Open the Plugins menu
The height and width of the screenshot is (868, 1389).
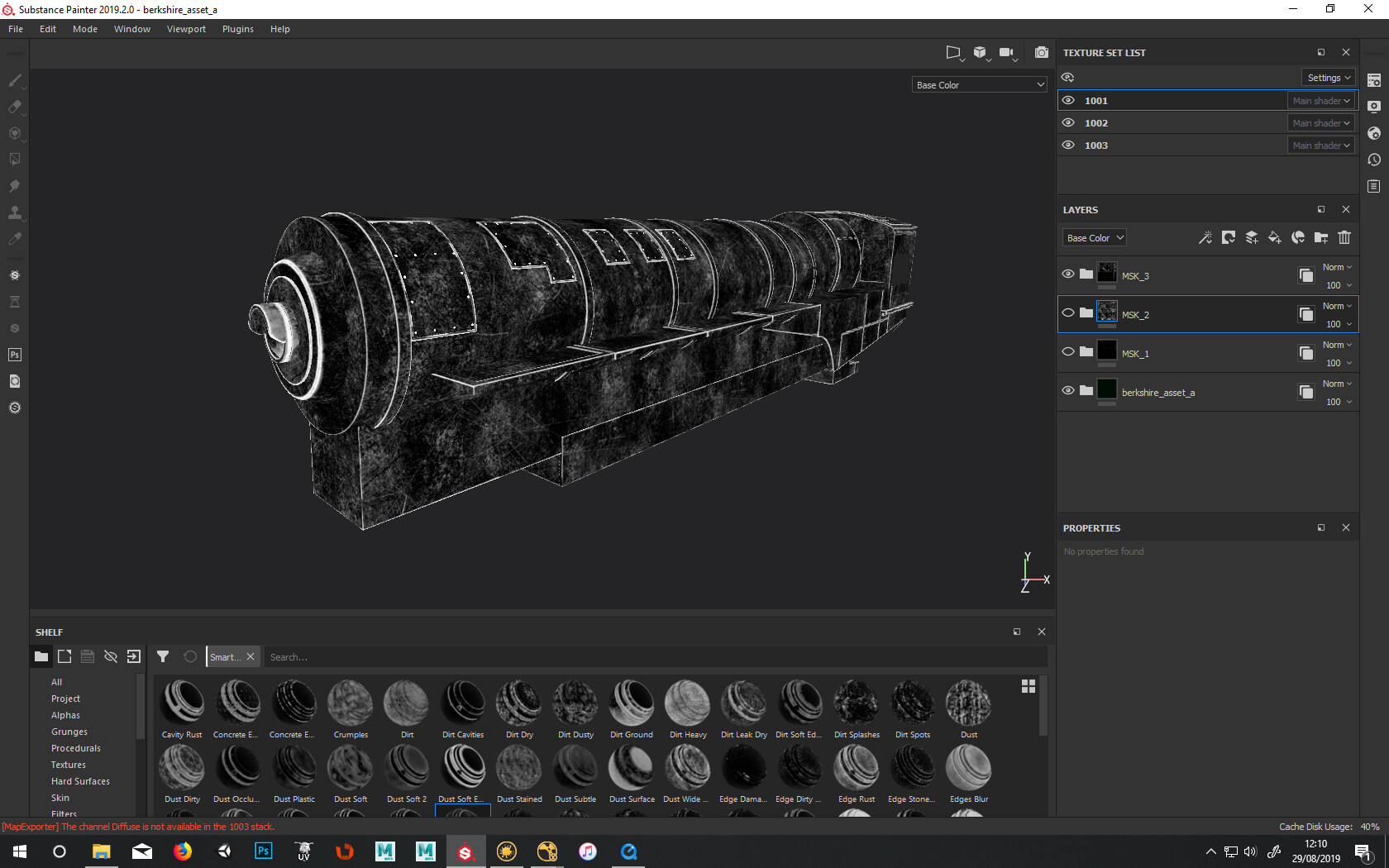coord(237,29)
